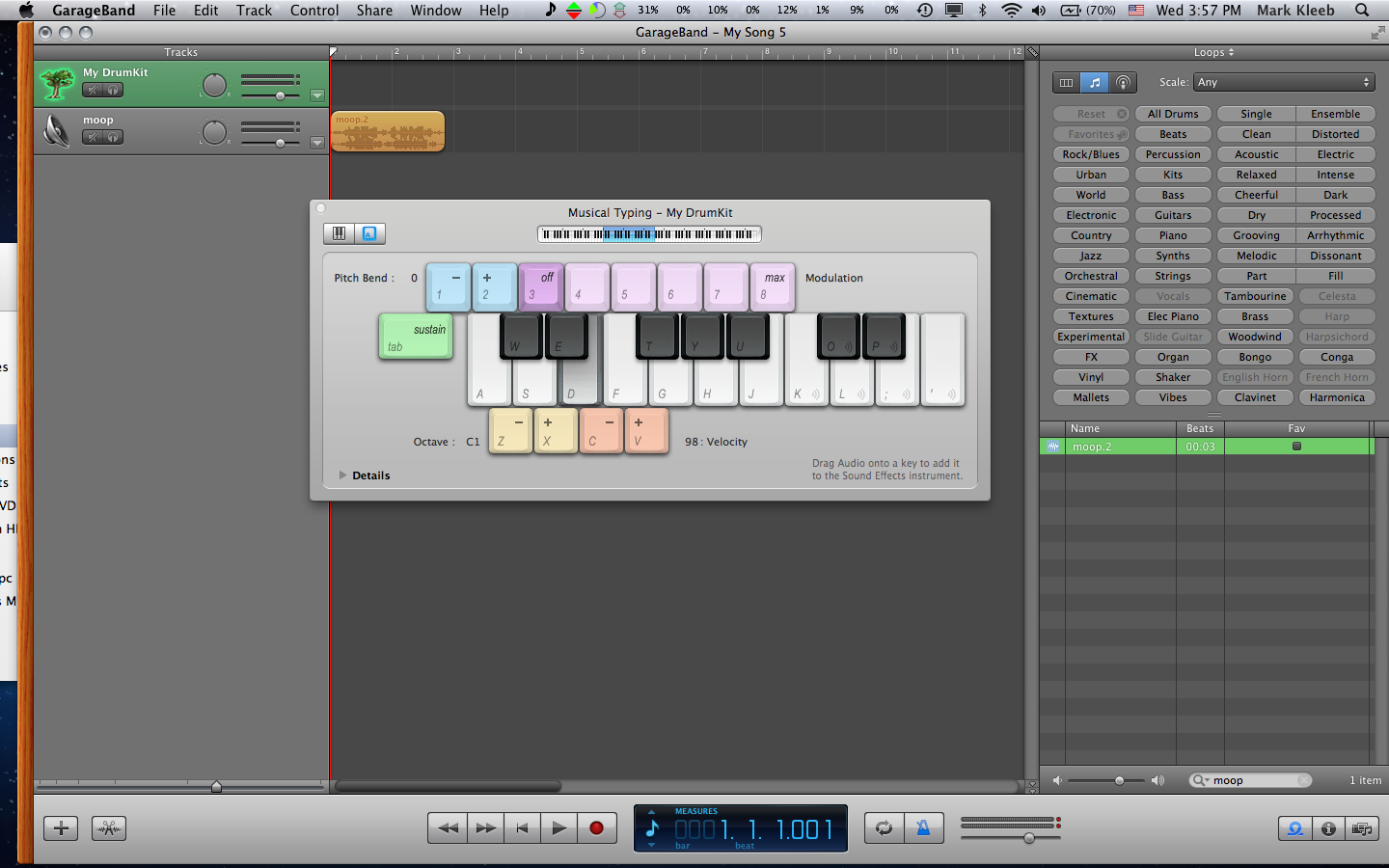Select the Musical Typing keyboard view button

click(x=369, y=233)
